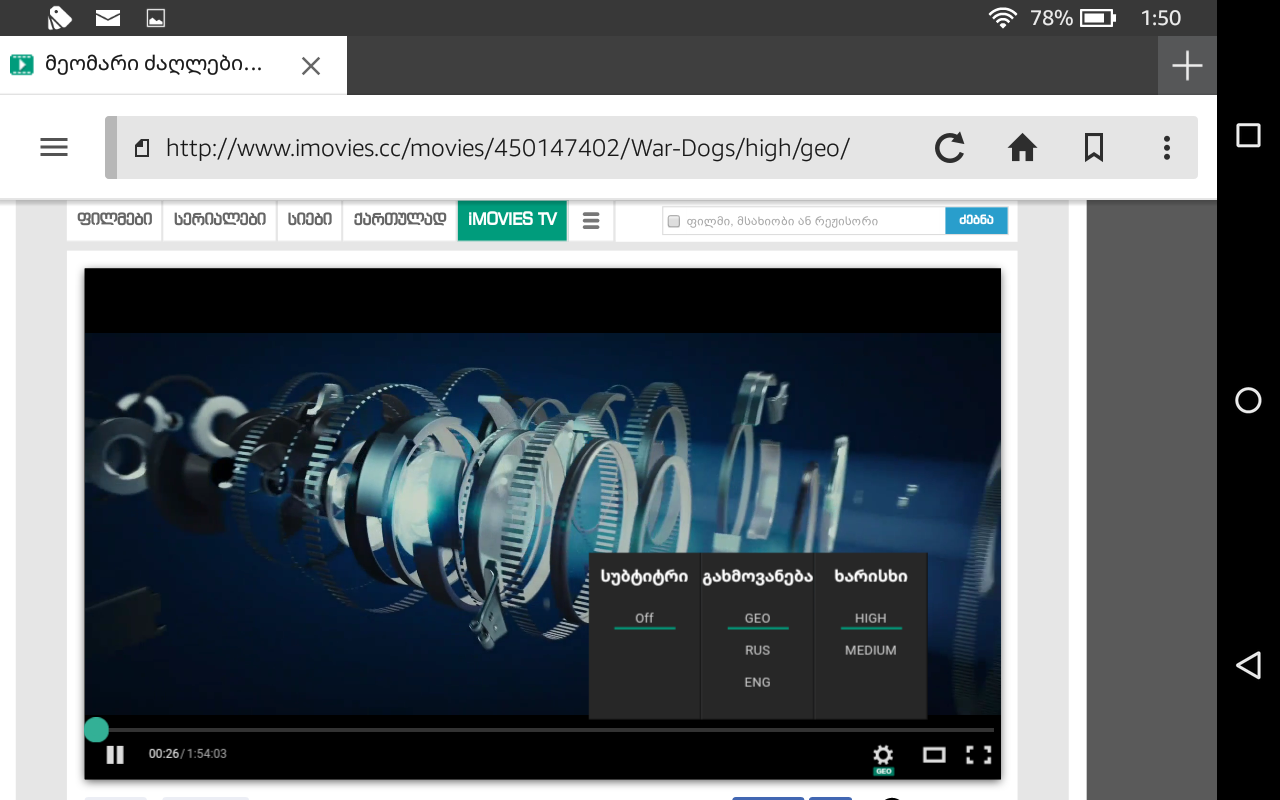Tap the battery status icon
1280x800 pixels.
coord(1098,18)
